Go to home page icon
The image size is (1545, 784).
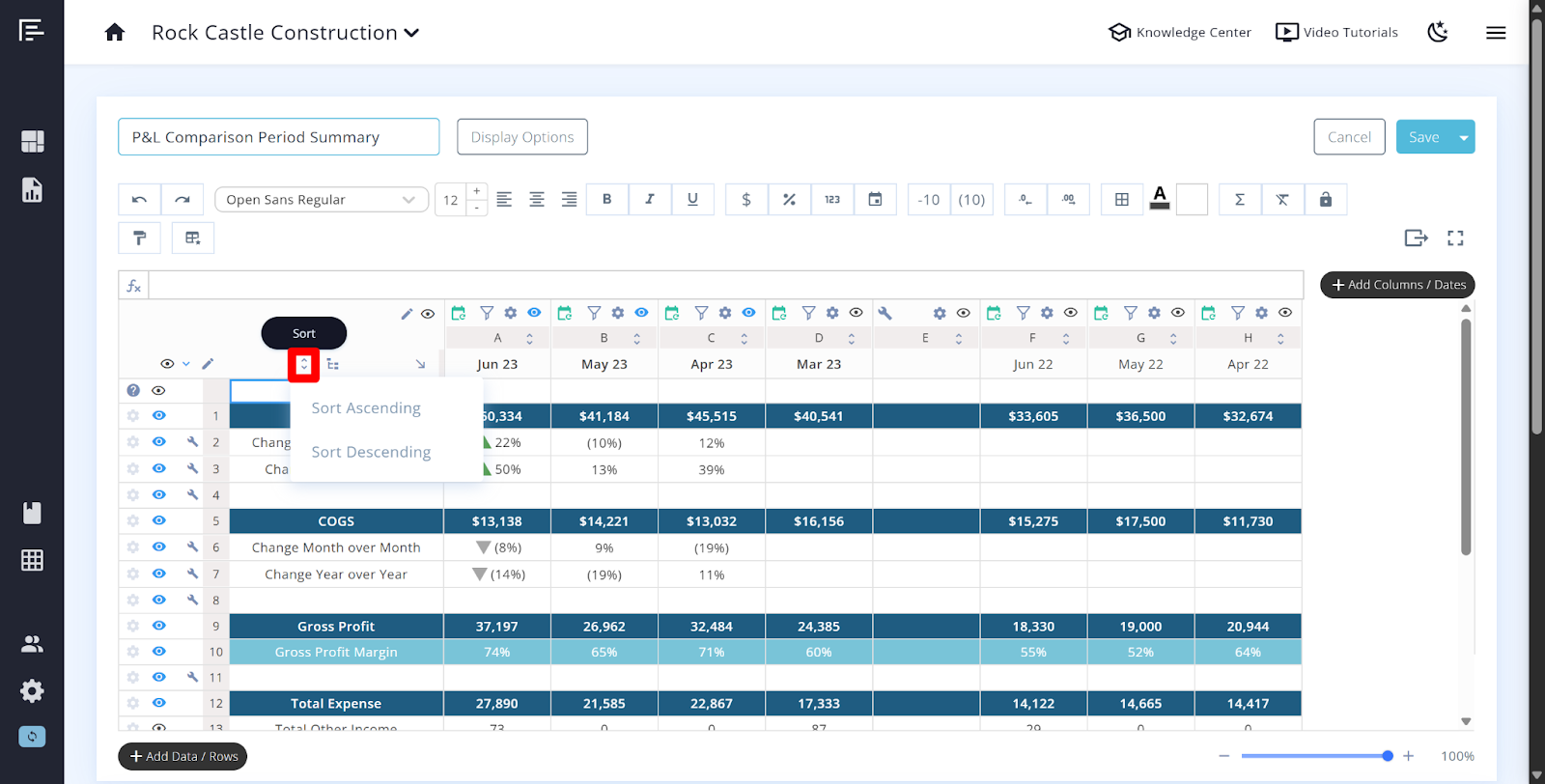click(x=115, y=33)
